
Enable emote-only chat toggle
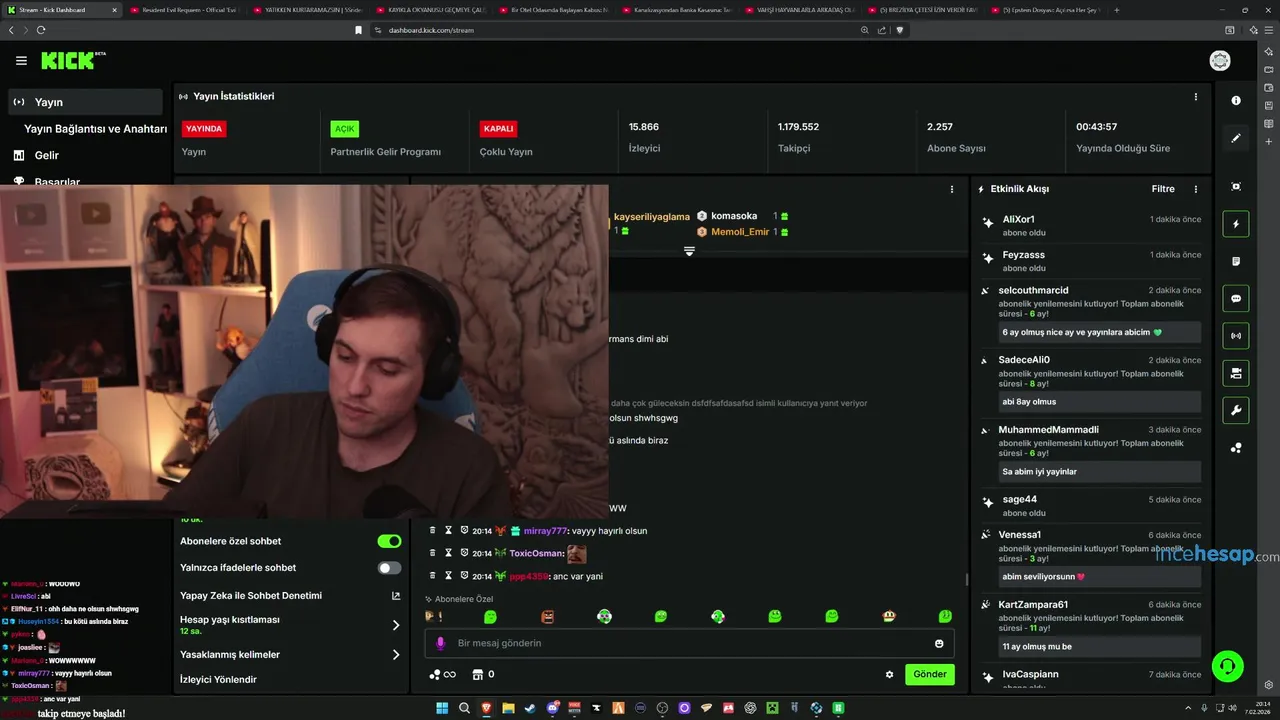pyautogui.click(x=389, y=568)
